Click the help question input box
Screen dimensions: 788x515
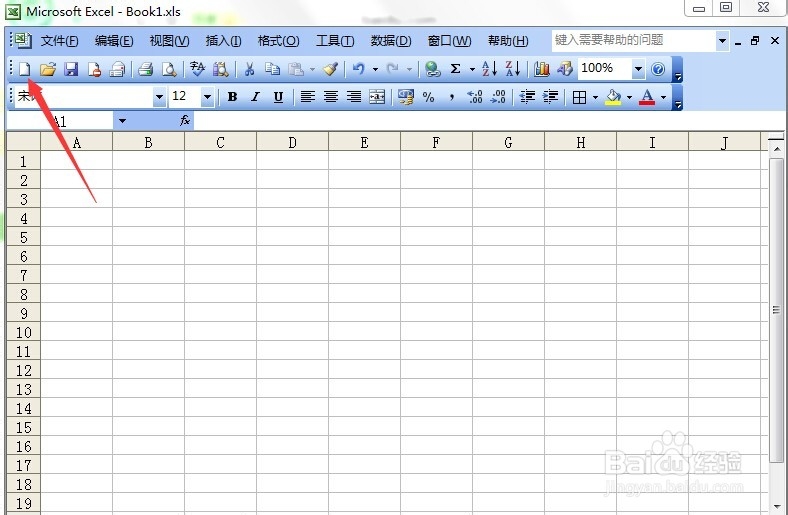(x=634, y=41)
